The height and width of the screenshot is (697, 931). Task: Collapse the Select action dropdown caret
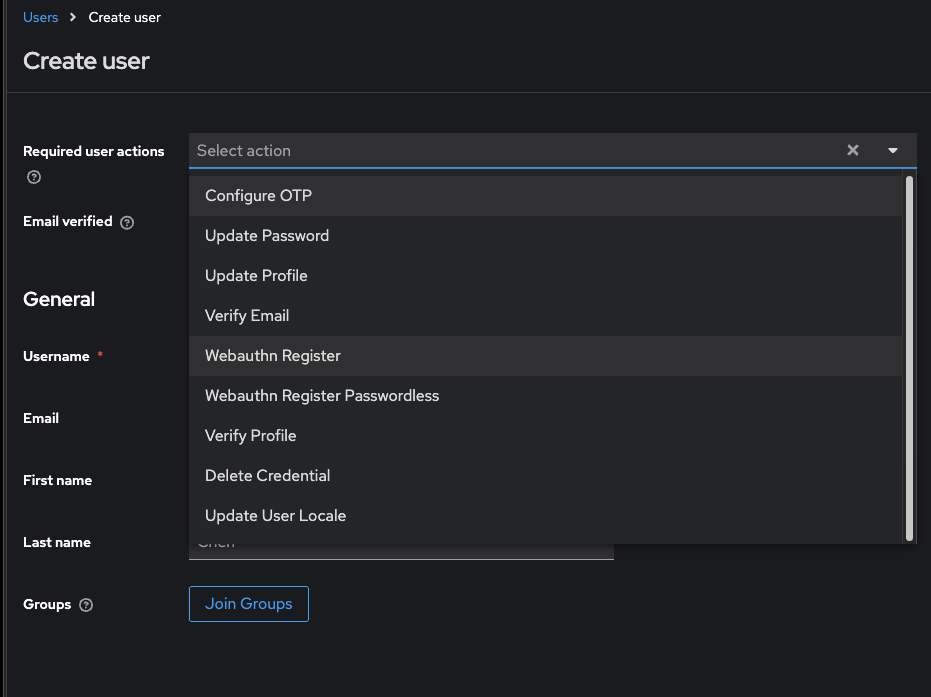tap(893, 150)
